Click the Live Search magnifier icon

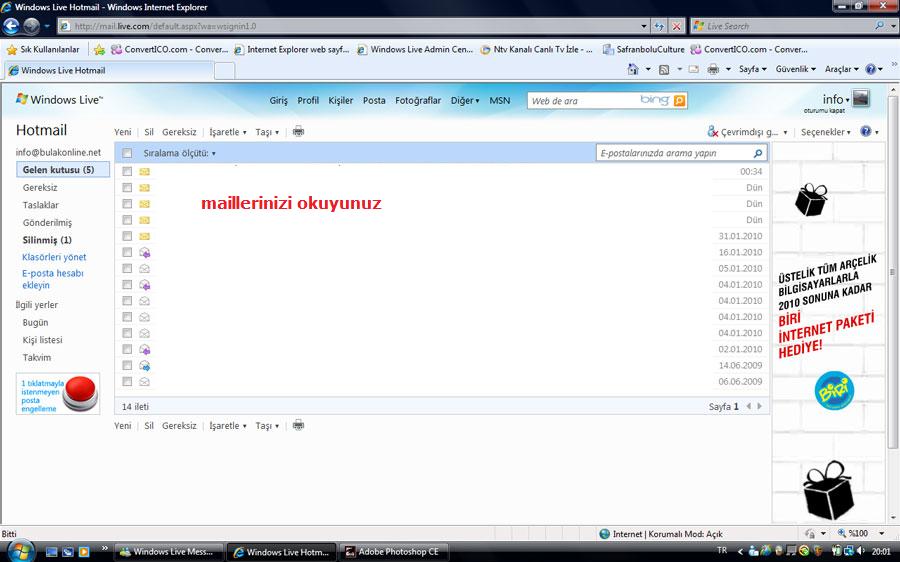[879, 26]
